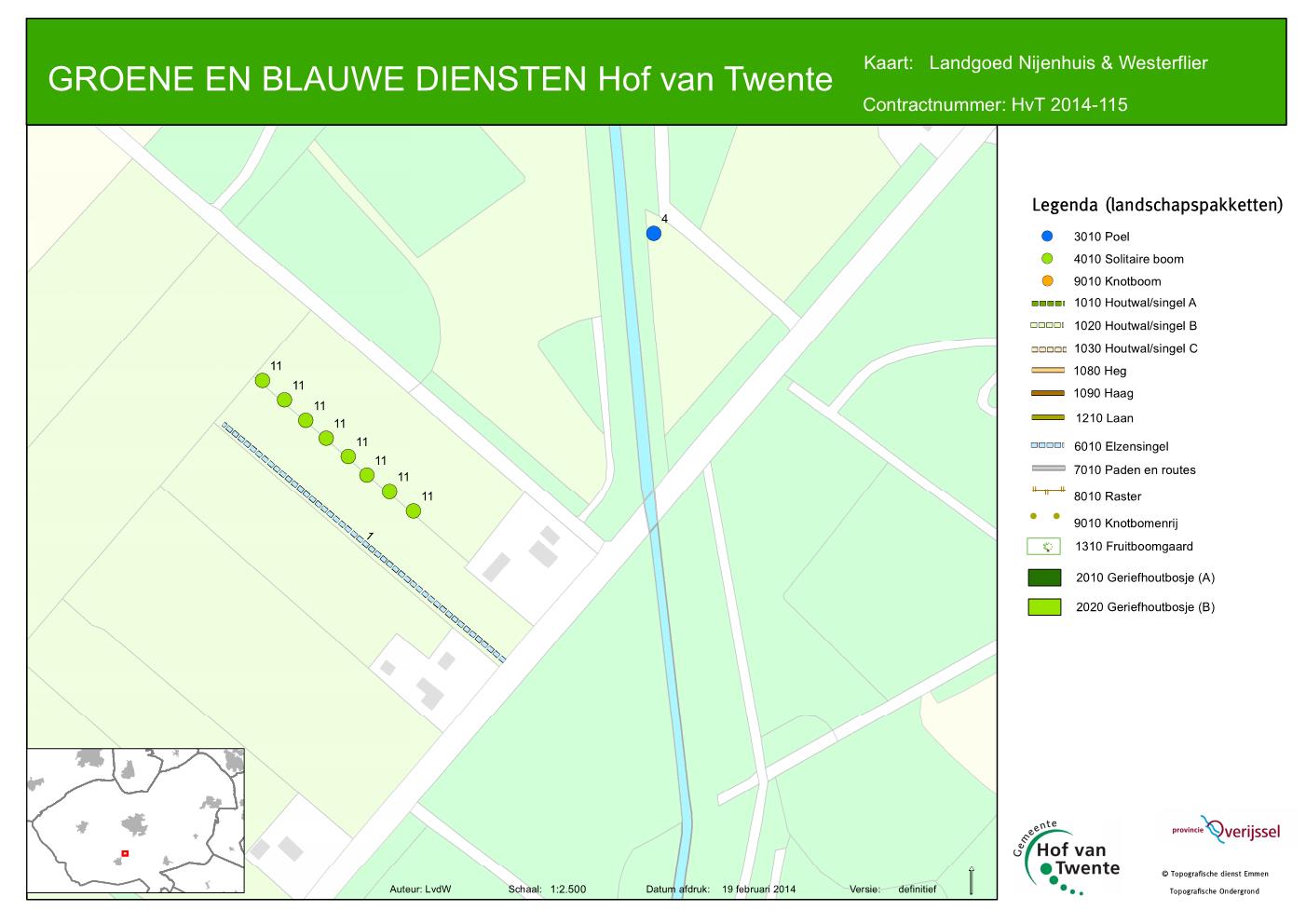Click 'Contractnummer: HvT 2014-115' text
The image size is (1306, 924).
coord(995,104)
